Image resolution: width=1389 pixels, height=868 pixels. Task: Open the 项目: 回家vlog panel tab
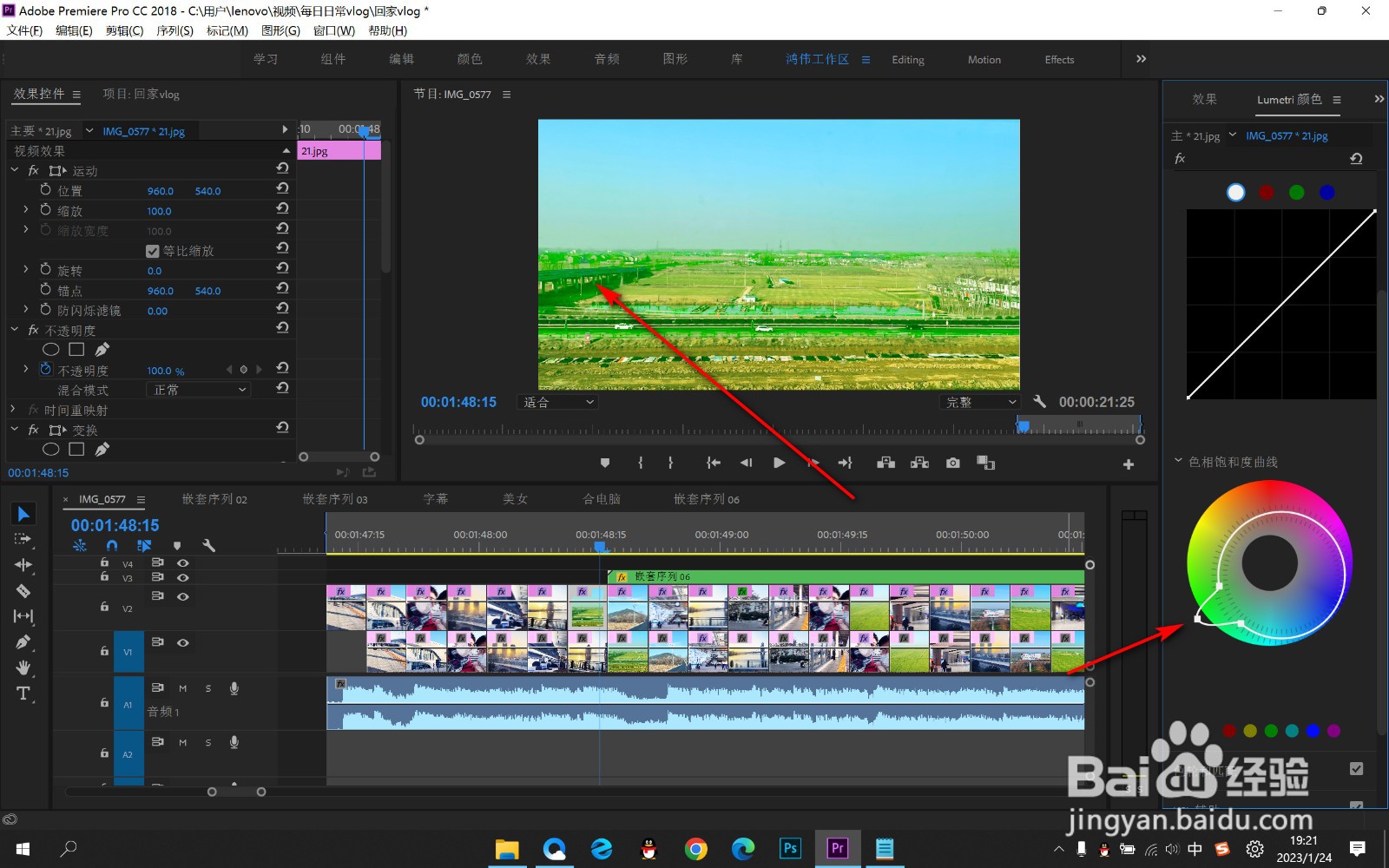point(141,94)
